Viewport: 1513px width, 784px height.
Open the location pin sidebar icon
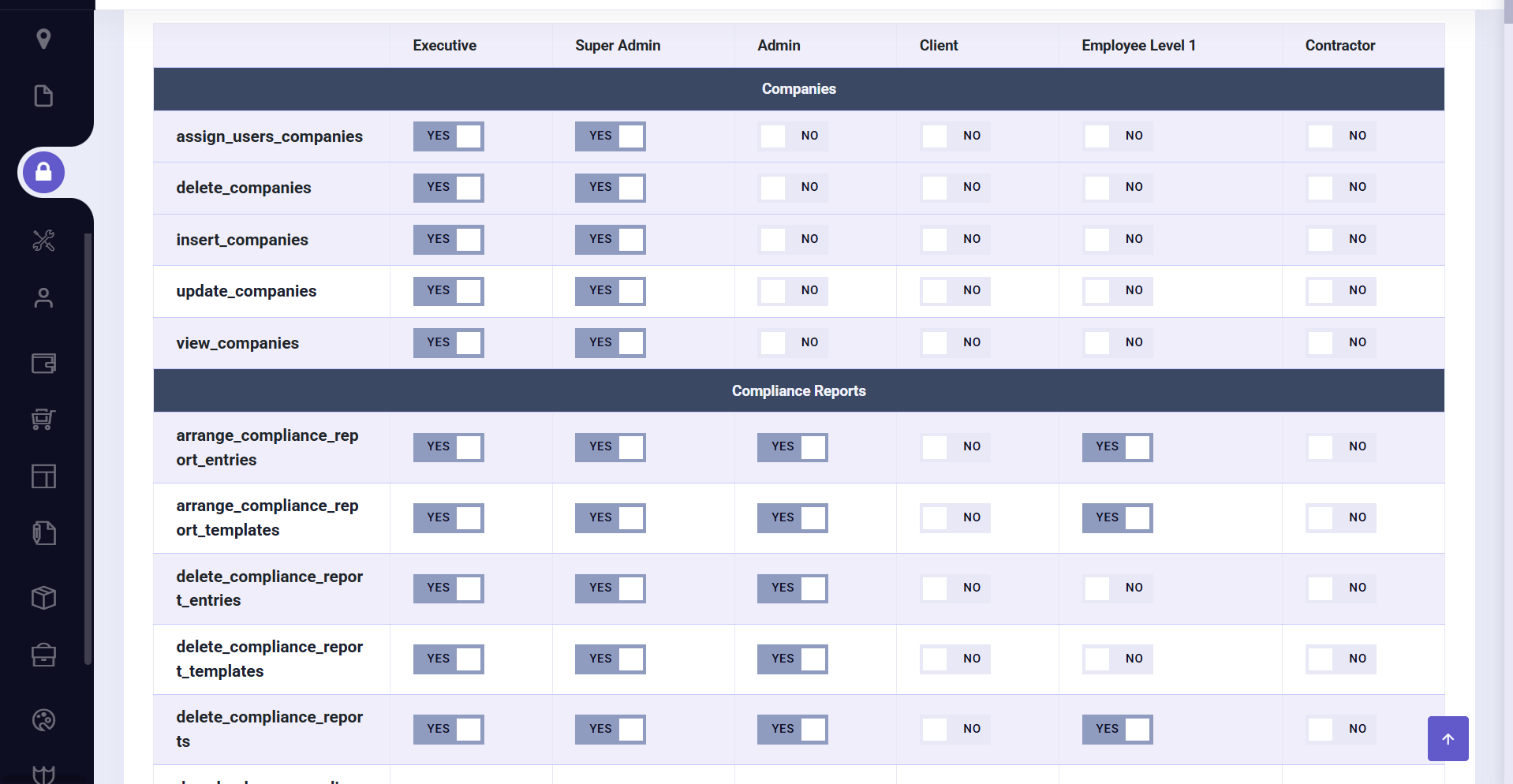(43, 39)
